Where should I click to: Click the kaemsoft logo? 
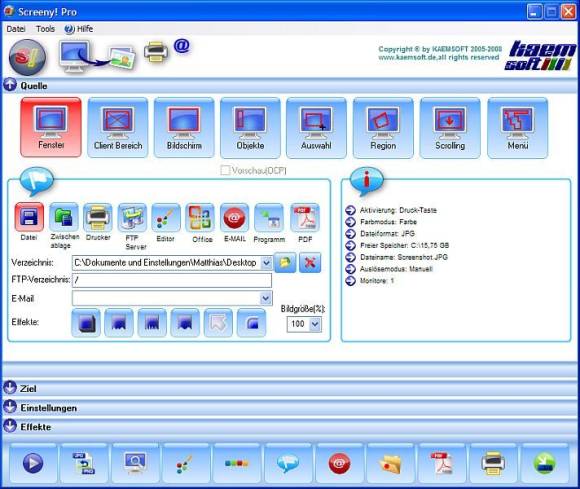tap(541, 55)
